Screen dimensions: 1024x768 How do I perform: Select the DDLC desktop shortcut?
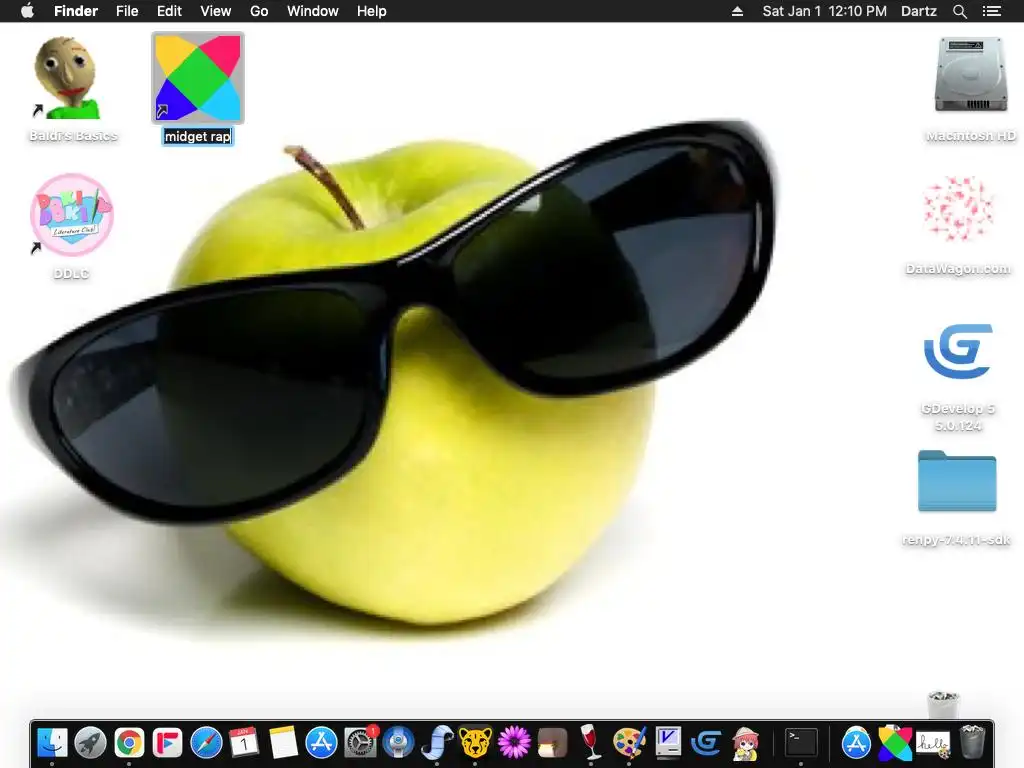pyautogui.click(x=72, y=214)
